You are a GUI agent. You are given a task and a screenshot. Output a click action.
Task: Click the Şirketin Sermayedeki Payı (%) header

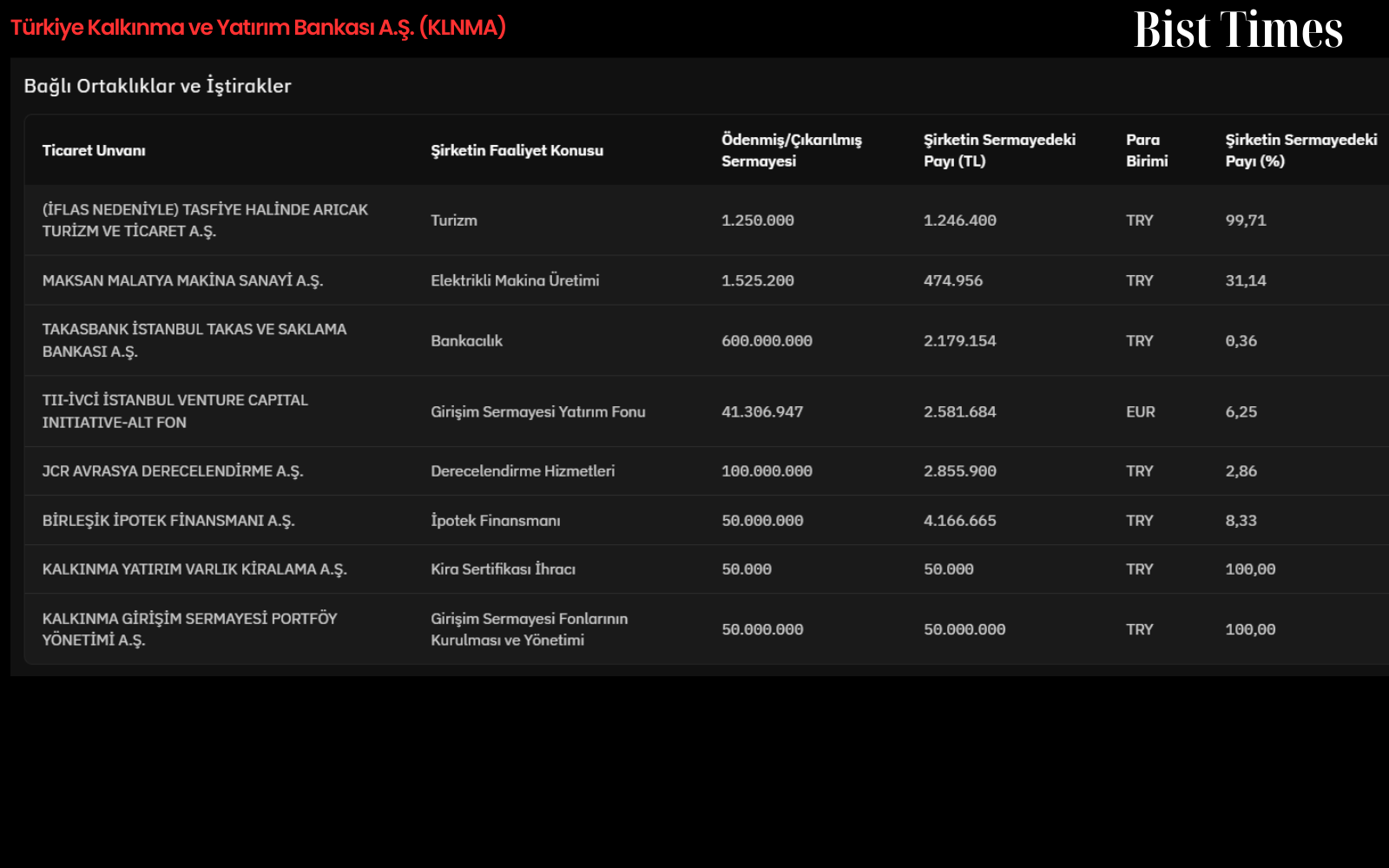point(1300,150)
